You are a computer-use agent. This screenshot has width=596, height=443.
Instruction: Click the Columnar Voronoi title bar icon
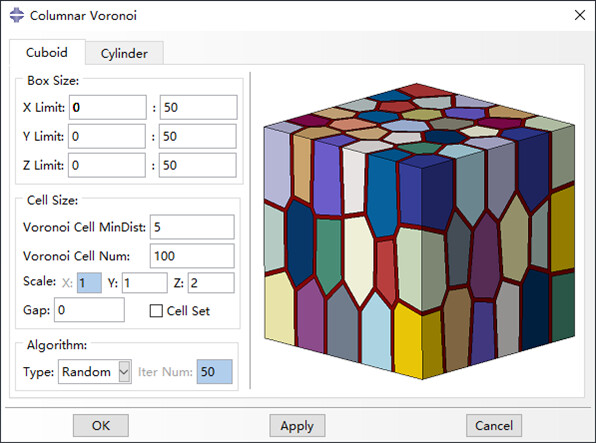coord(16,16)
